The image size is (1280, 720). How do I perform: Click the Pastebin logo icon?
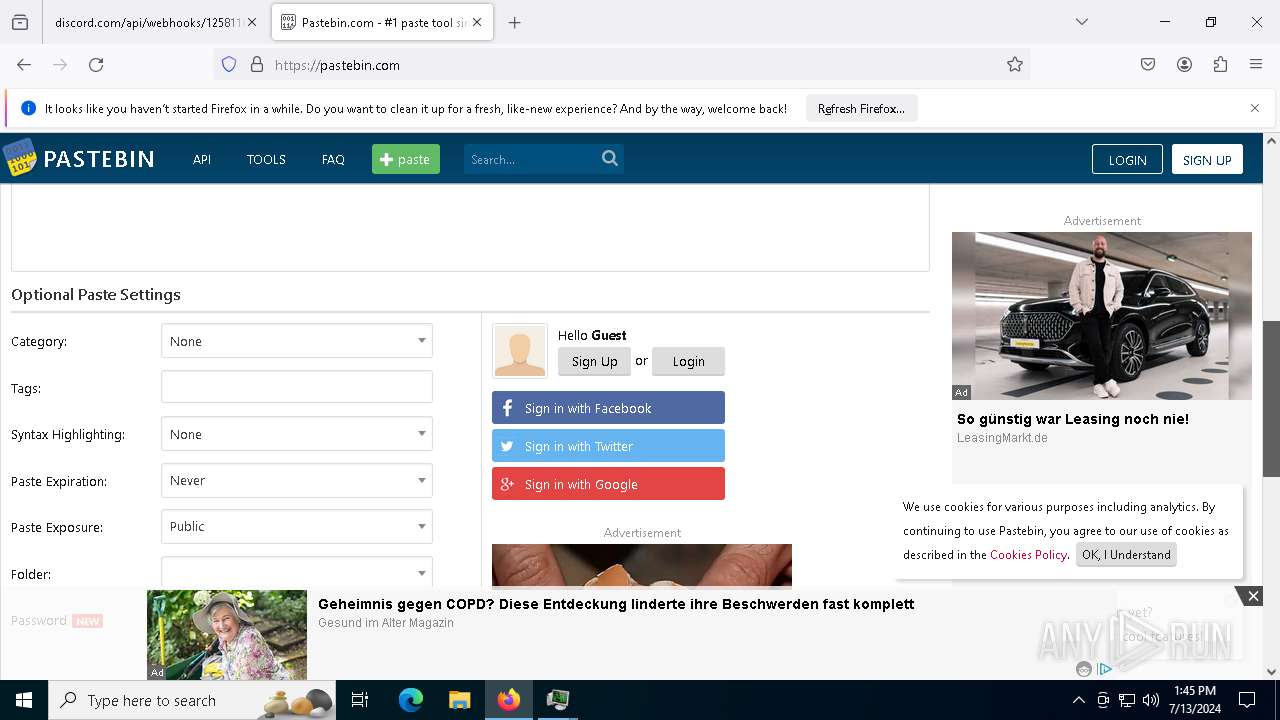point(19,158)
